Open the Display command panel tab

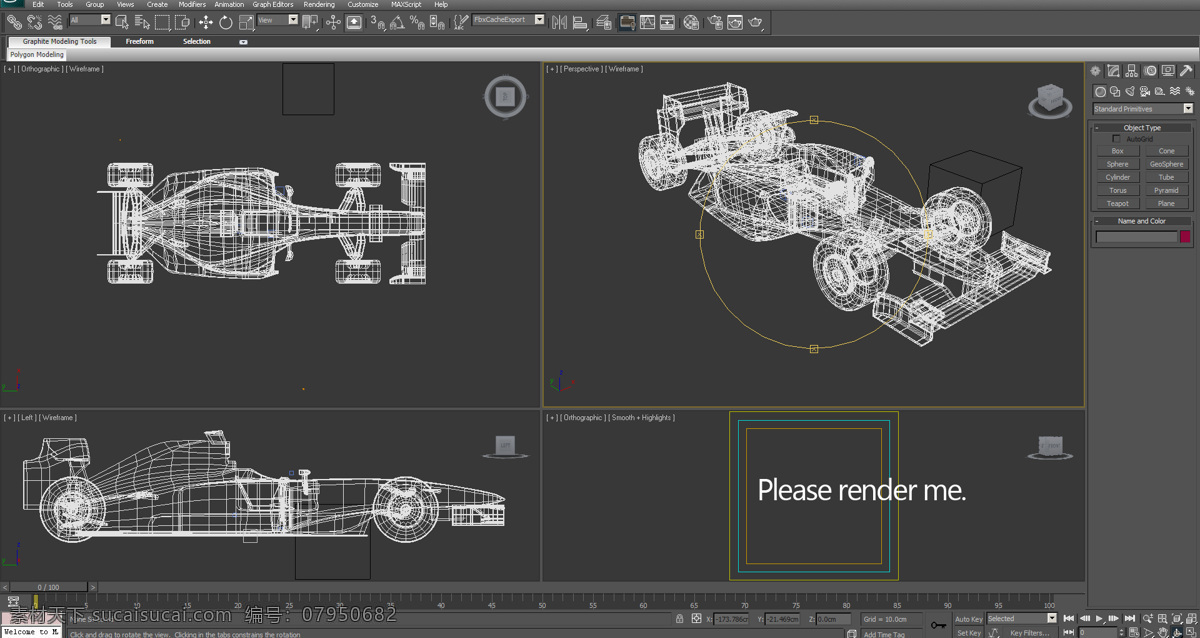(1168, 71)
